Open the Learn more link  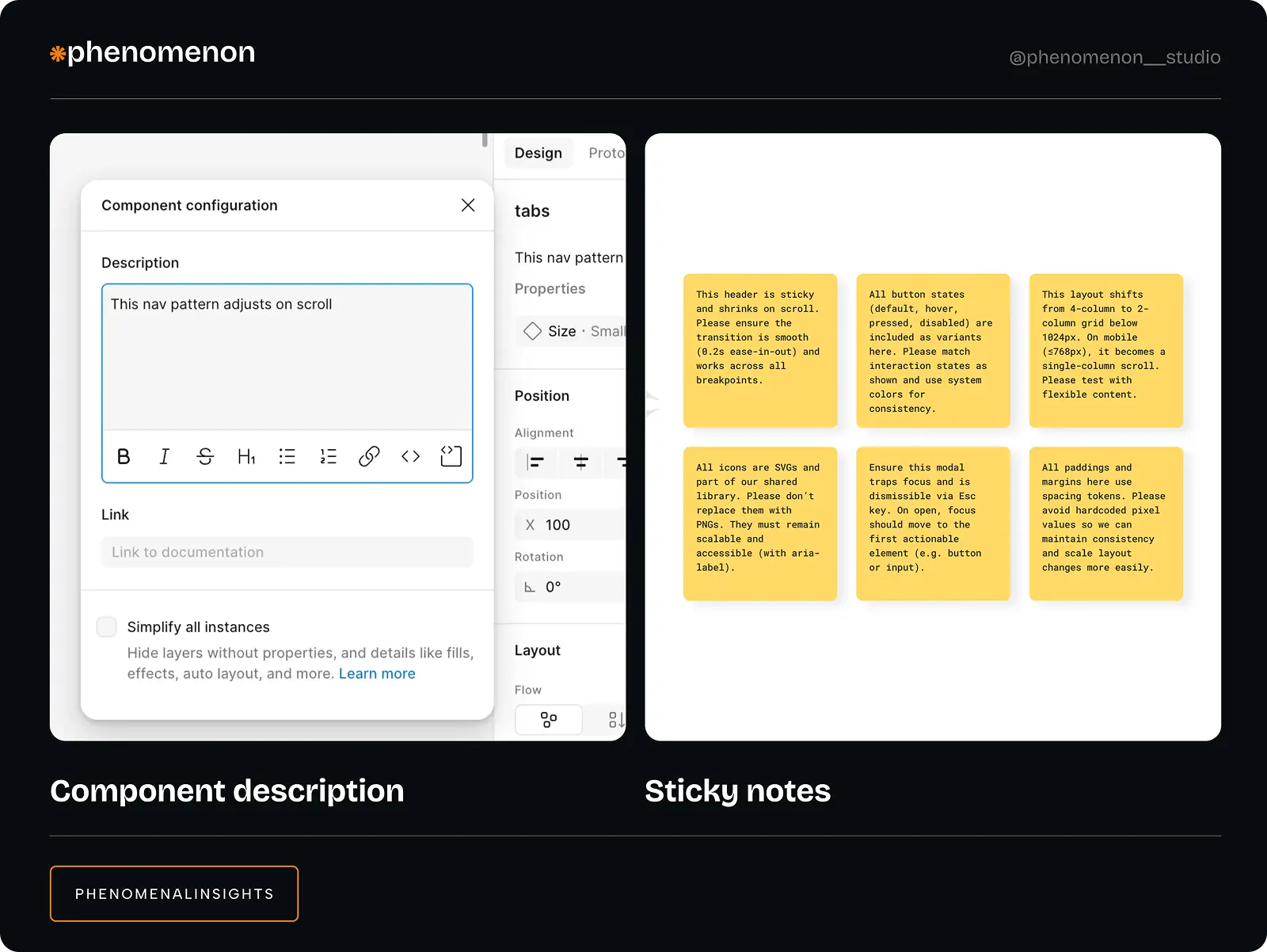pyautogui.click(x=377, y=673)
